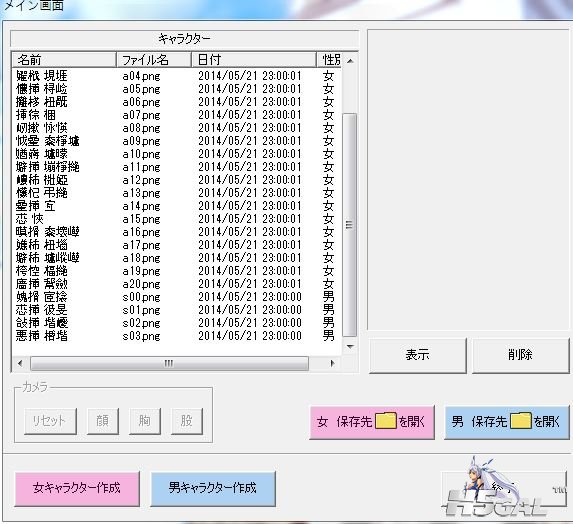
Task: Click the yellow folder icon in the pink button
Action: 386,421
